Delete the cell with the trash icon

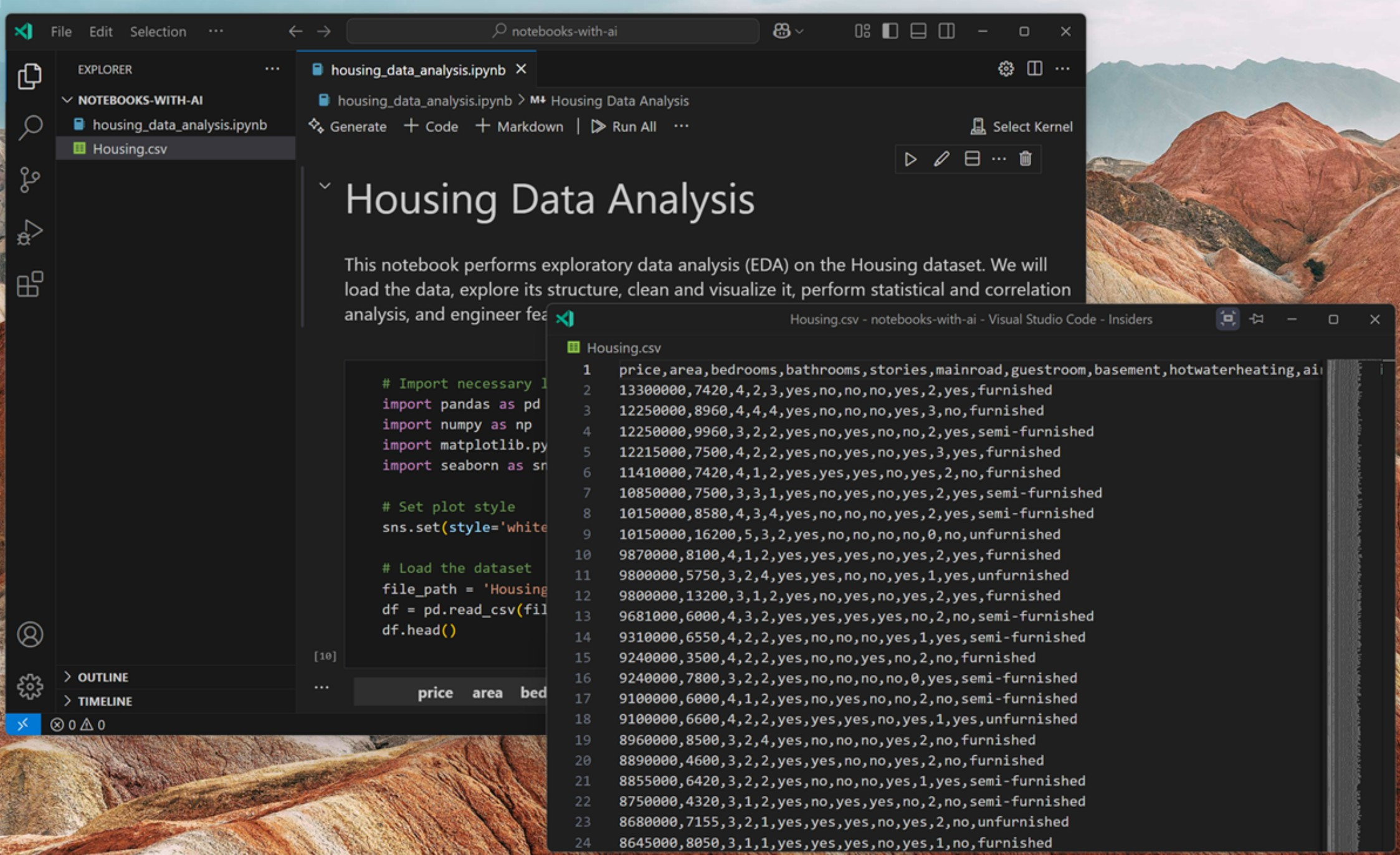[x=1026, y=160]
